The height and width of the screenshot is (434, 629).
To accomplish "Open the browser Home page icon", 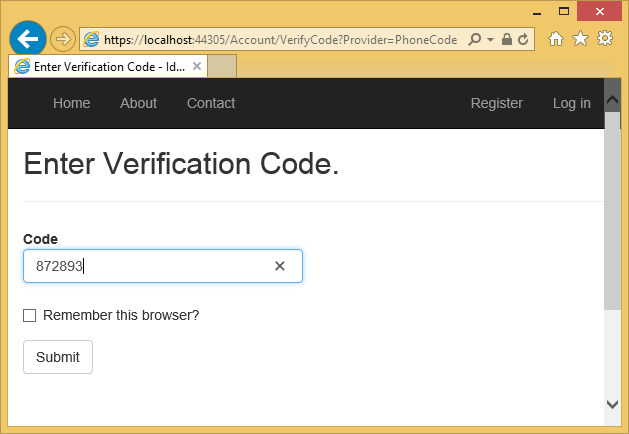I will click(x=557, y=38).
